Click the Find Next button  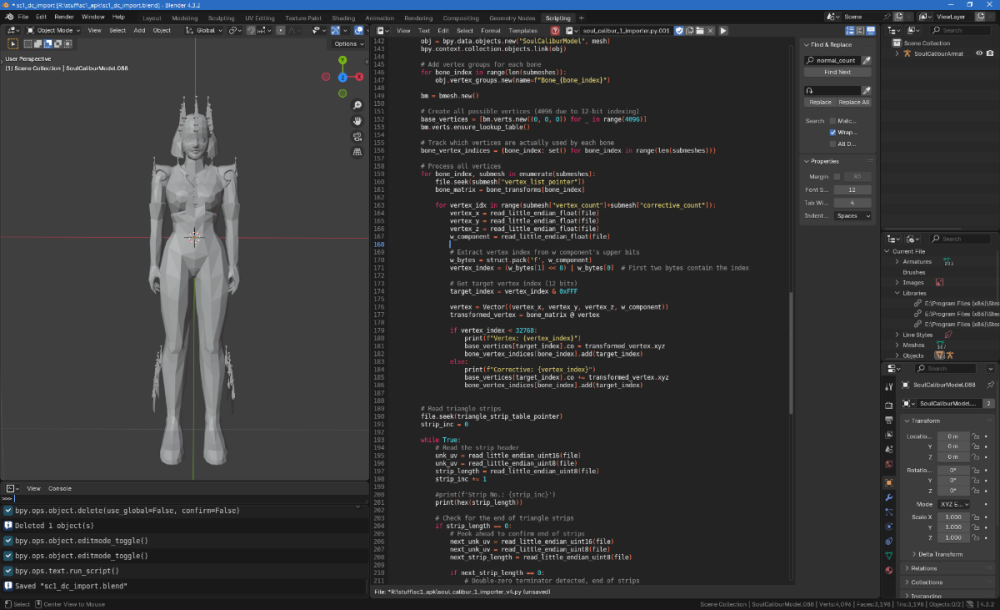point(837,72)
